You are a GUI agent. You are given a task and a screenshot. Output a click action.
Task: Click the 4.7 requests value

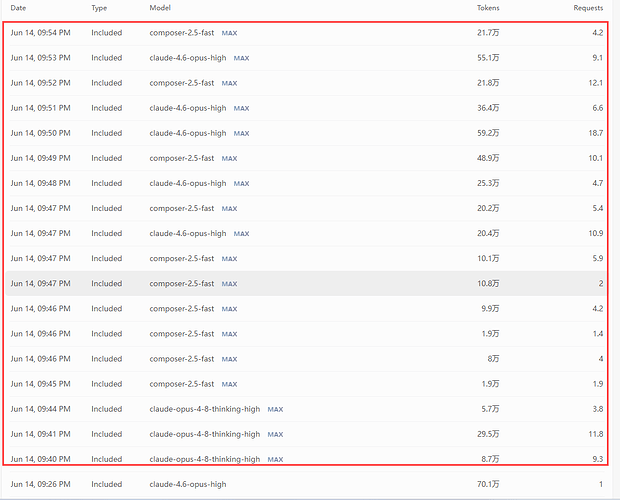597,183
